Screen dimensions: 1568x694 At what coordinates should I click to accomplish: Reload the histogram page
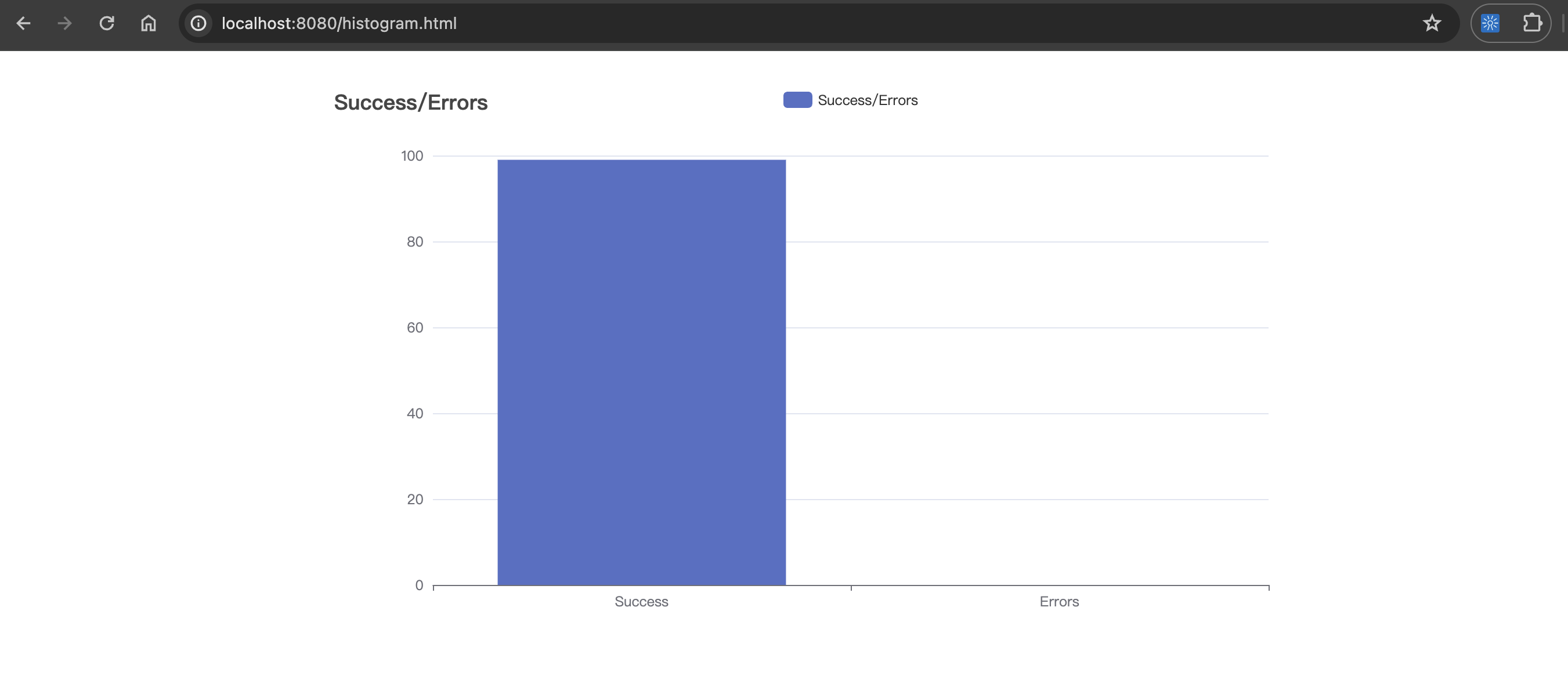click(107, 23)
